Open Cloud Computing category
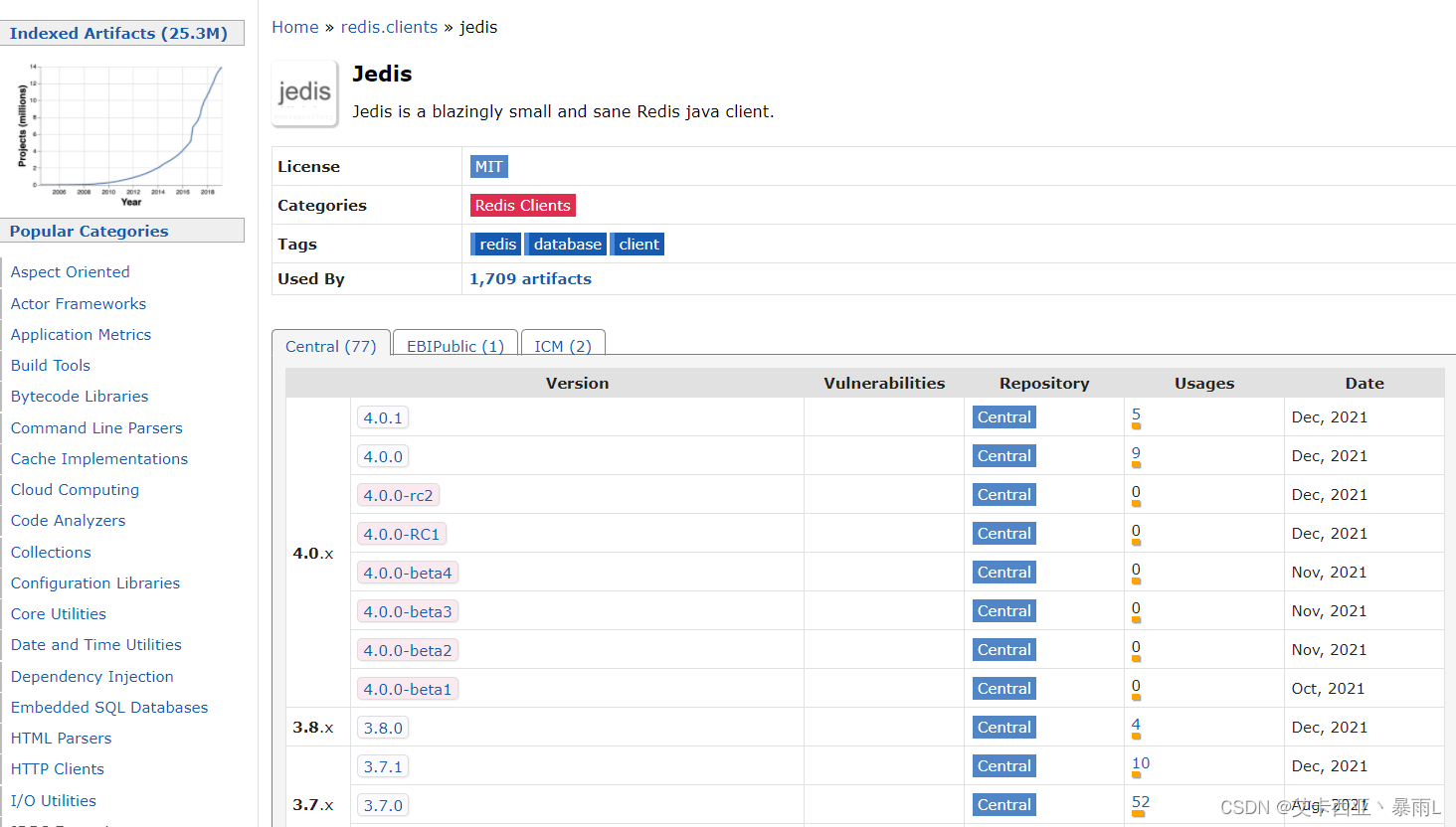Screen dimensions: 1456x827 75,490
